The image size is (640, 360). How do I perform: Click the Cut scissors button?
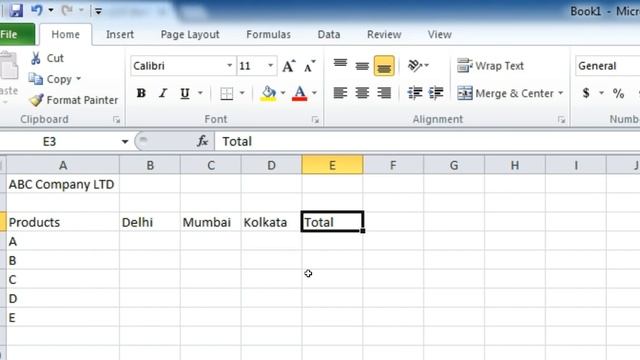click(x=47, y=58)
